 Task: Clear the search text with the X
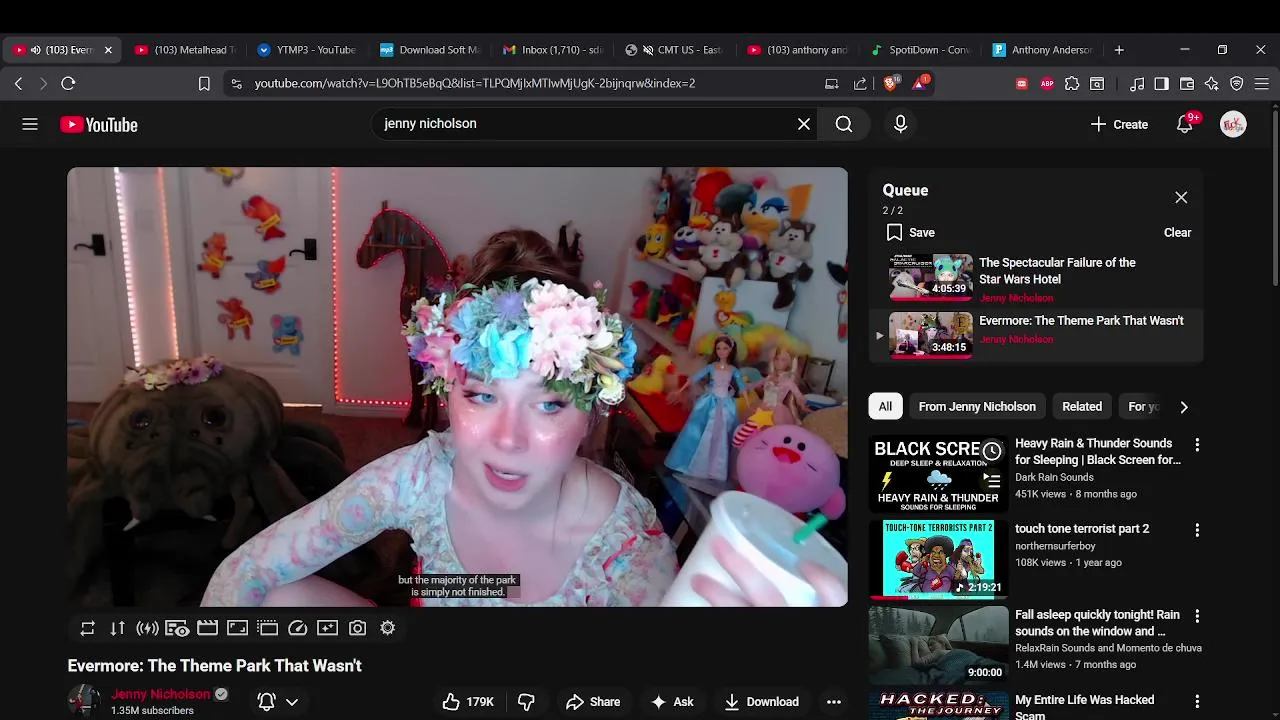pyautogui.click(x=804, y=124)
